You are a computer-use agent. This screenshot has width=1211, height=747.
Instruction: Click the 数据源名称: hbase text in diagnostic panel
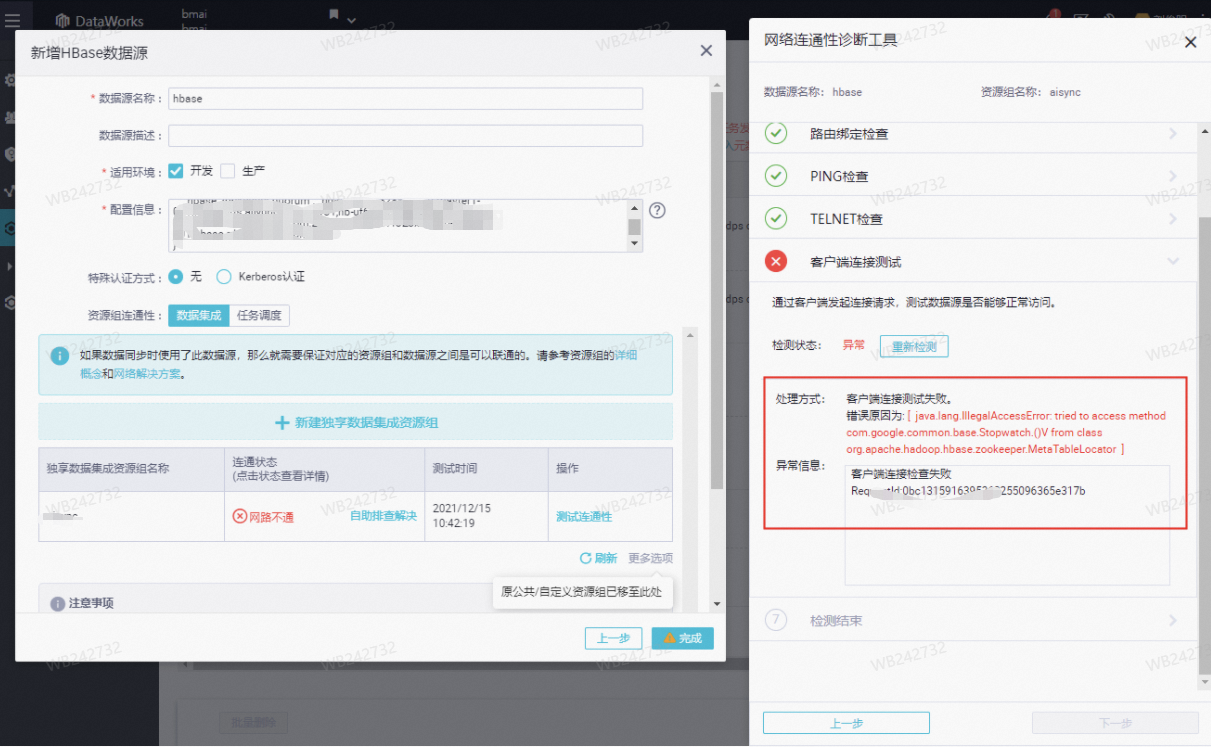coord(813,92)
